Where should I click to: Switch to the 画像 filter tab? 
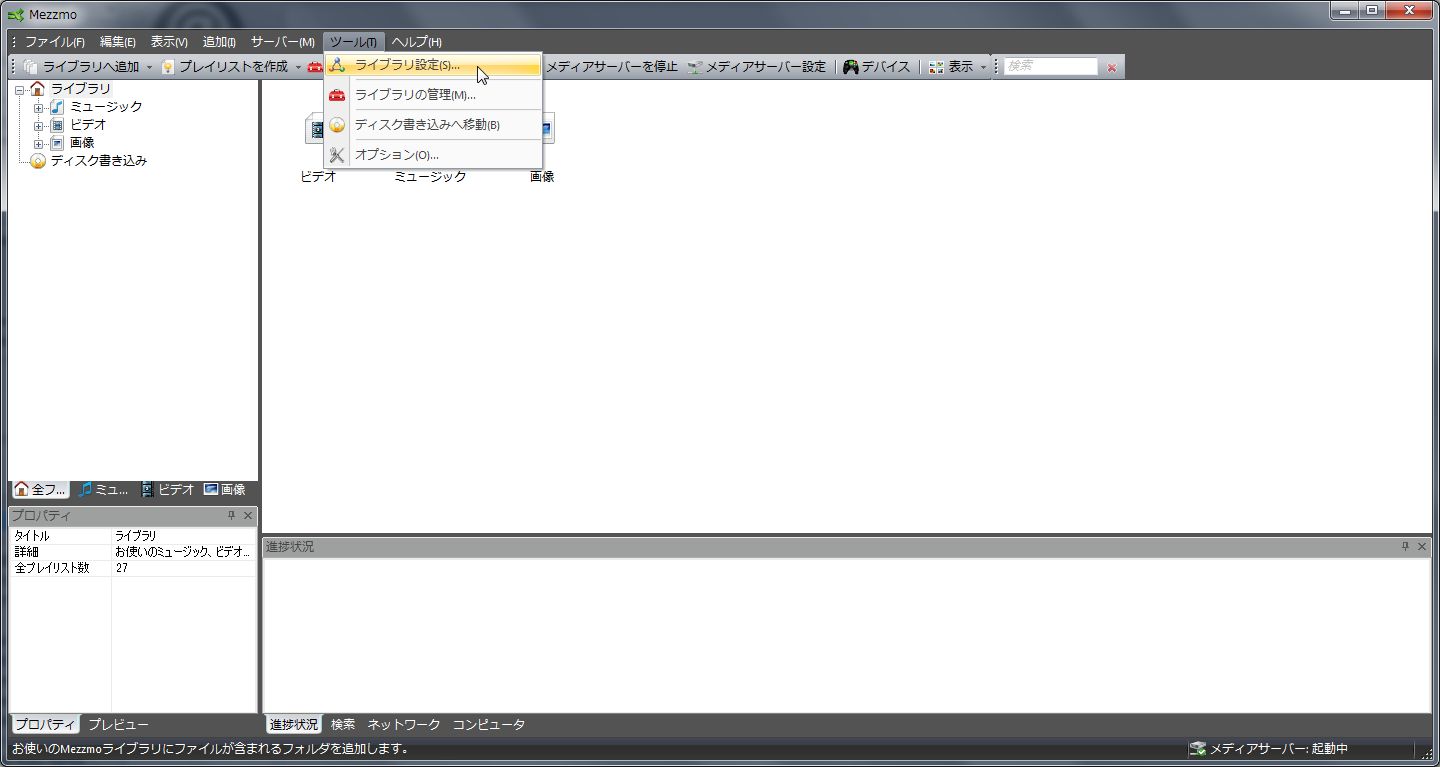224,490
